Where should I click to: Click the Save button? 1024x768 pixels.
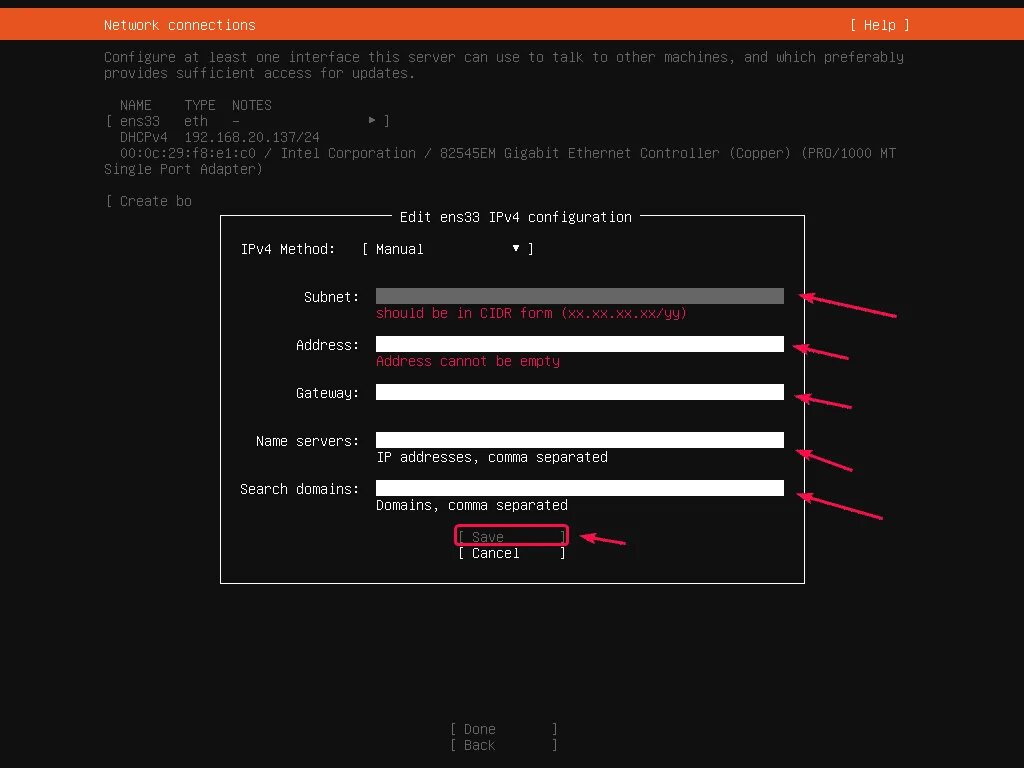click(511, 537)
